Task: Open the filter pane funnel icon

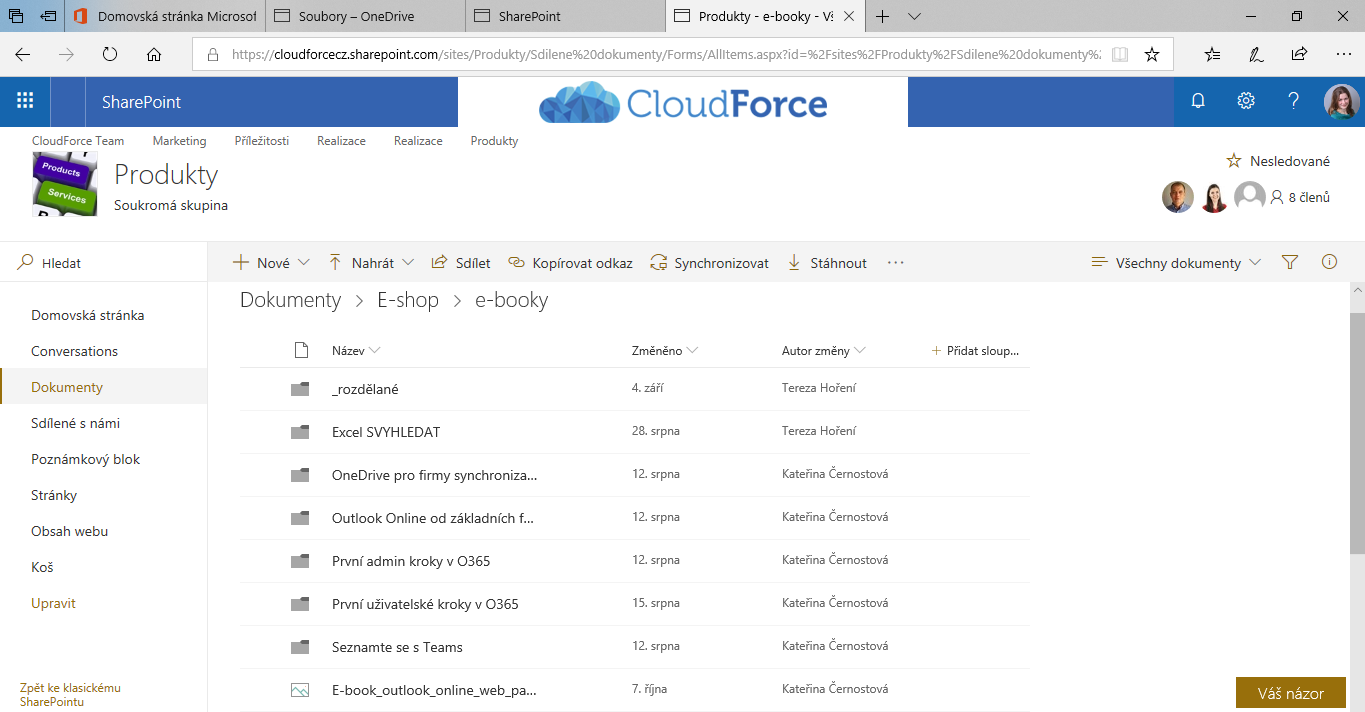Action: pyautogui.click(x=1290, y=263)
